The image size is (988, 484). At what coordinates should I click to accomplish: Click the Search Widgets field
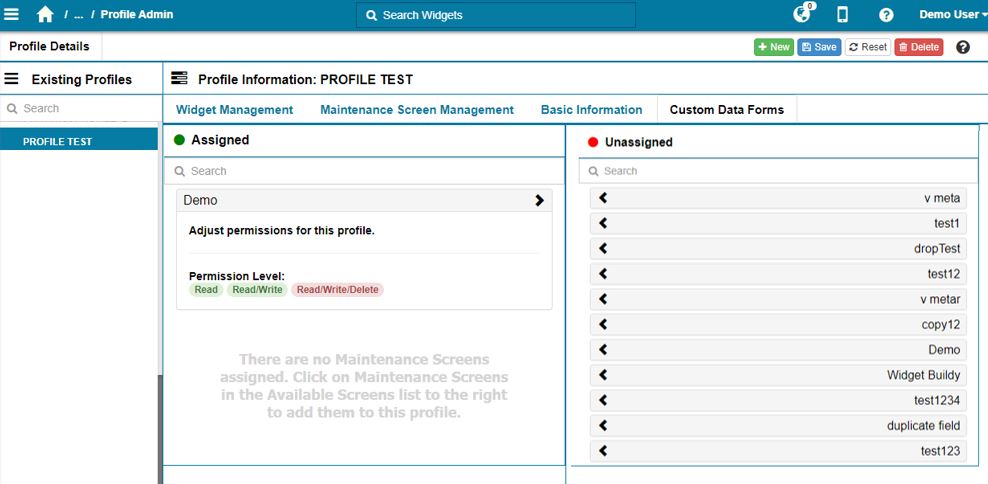click(x=496, y=15)
